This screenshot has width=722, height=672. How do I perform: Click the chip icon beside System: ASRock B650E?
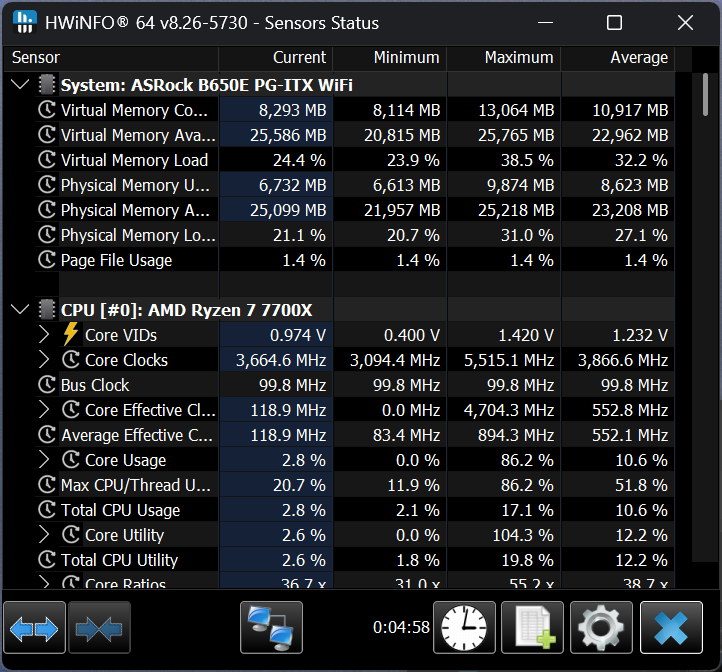point(47,85)
